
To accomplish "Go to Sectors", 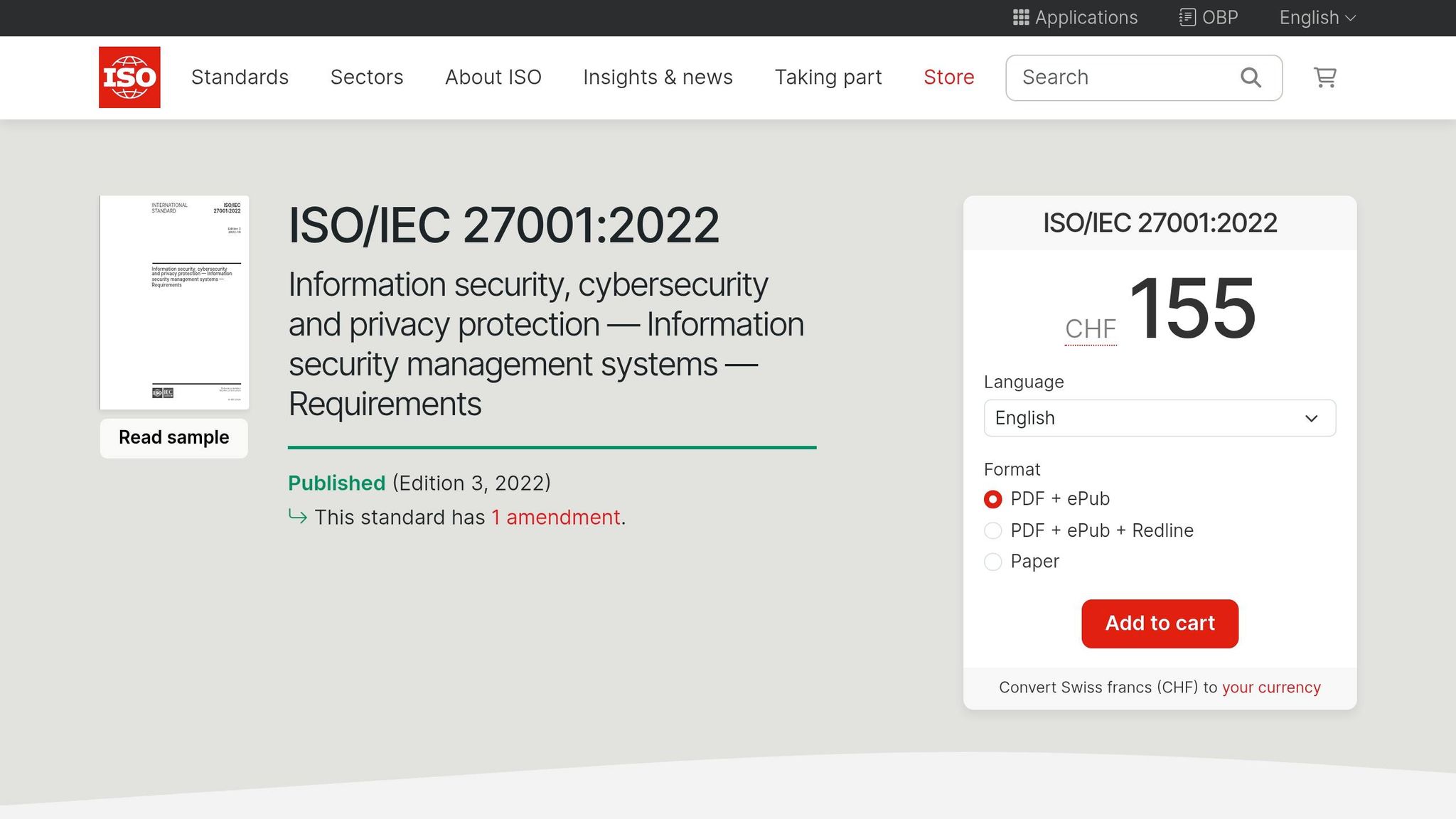I will (367, 77).
